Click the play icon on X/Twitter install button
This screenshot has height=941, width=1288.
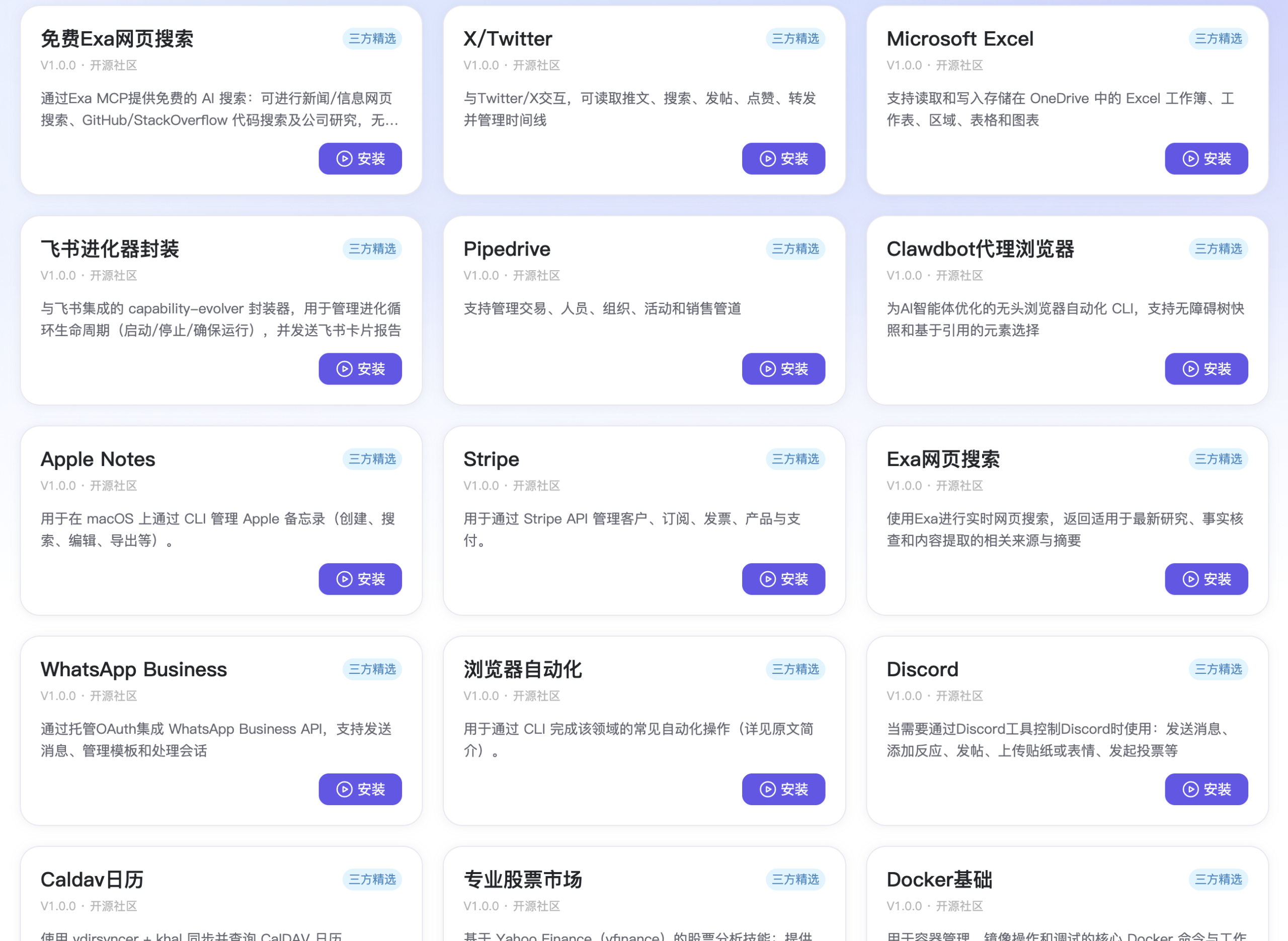coord(768,159)
